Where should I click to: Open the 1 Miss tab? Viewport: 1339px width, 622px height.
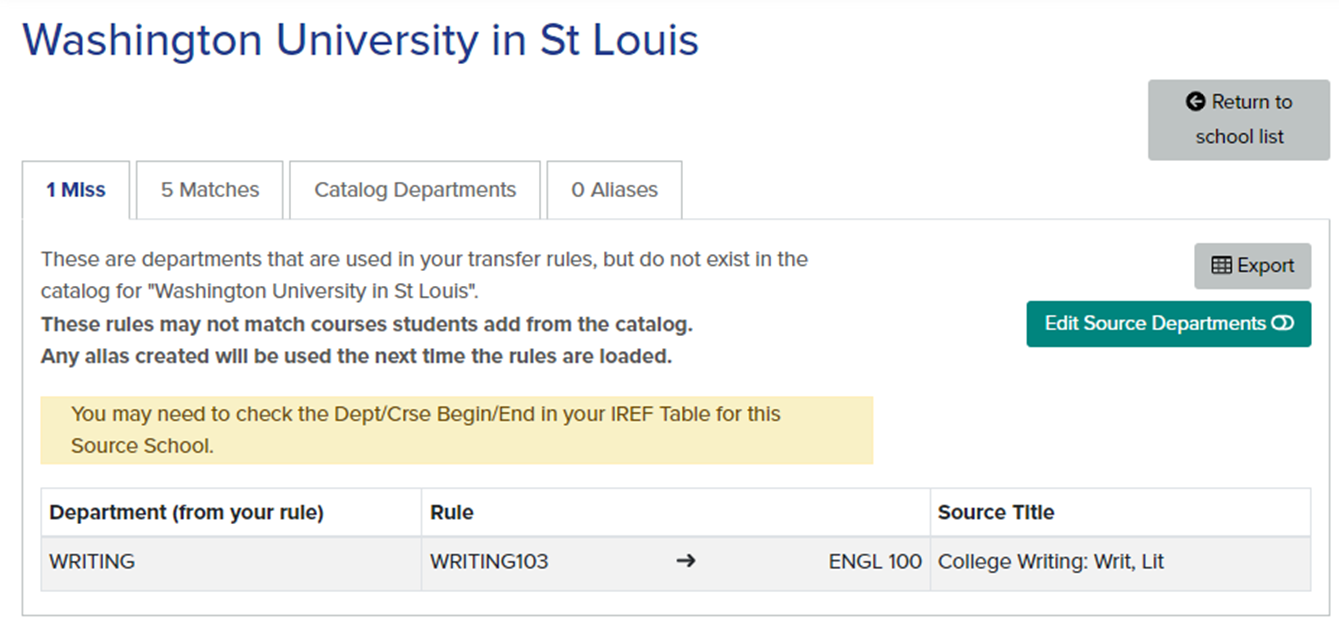coord(76,190)
